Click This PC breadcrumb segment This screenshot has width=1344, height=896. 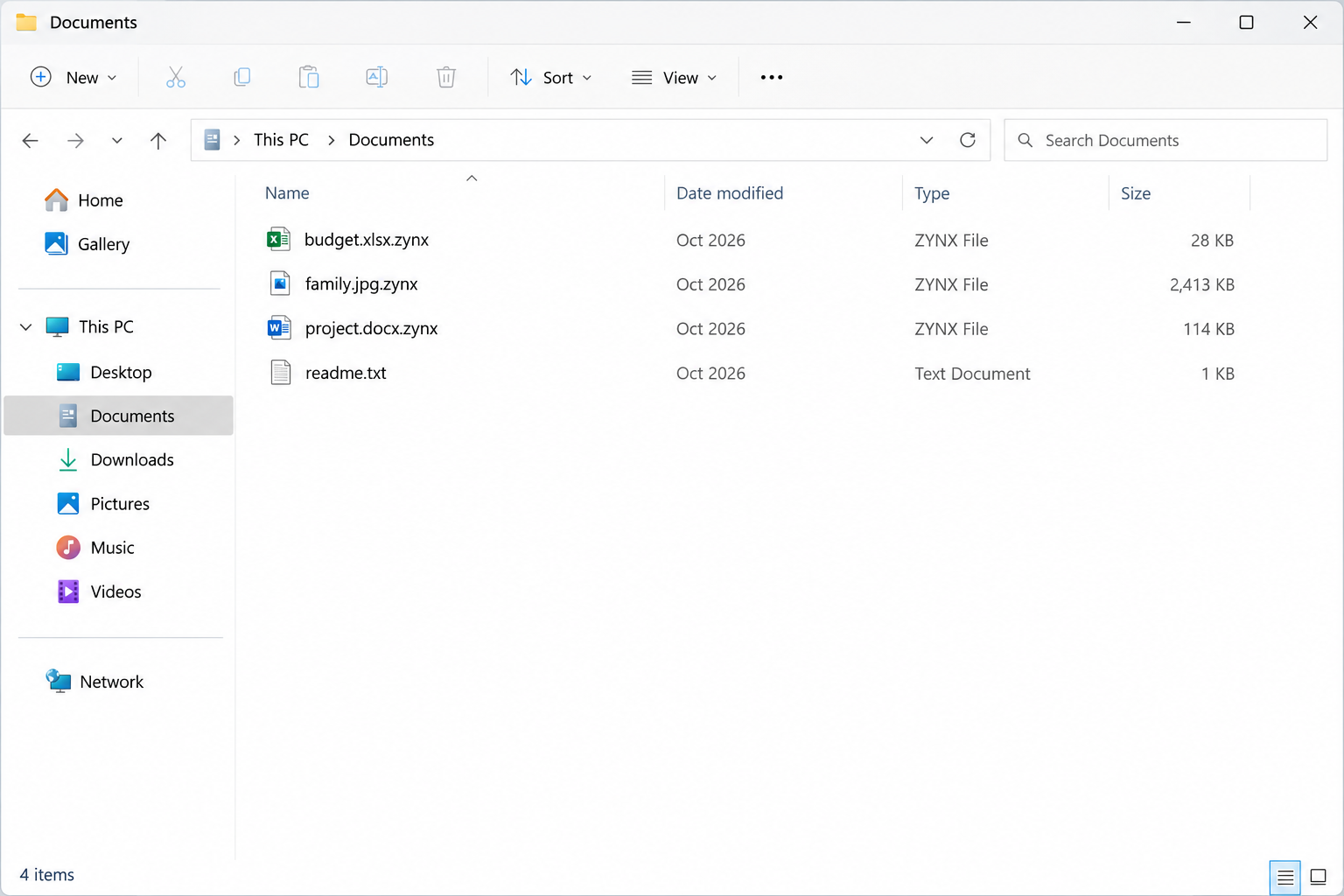point(281,140)
